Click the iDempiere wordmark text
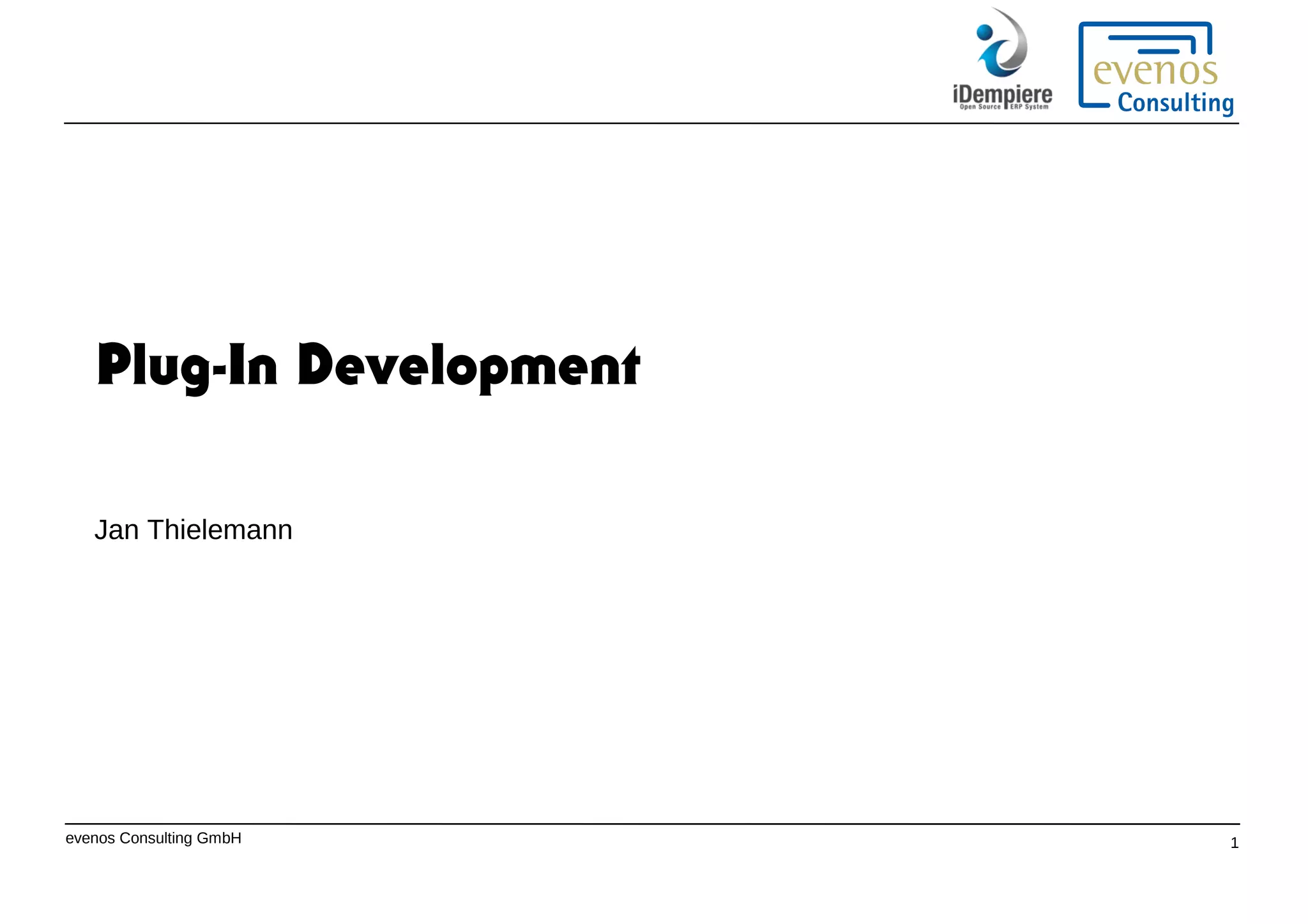 pyautogui.click(x=1002, y=95)
